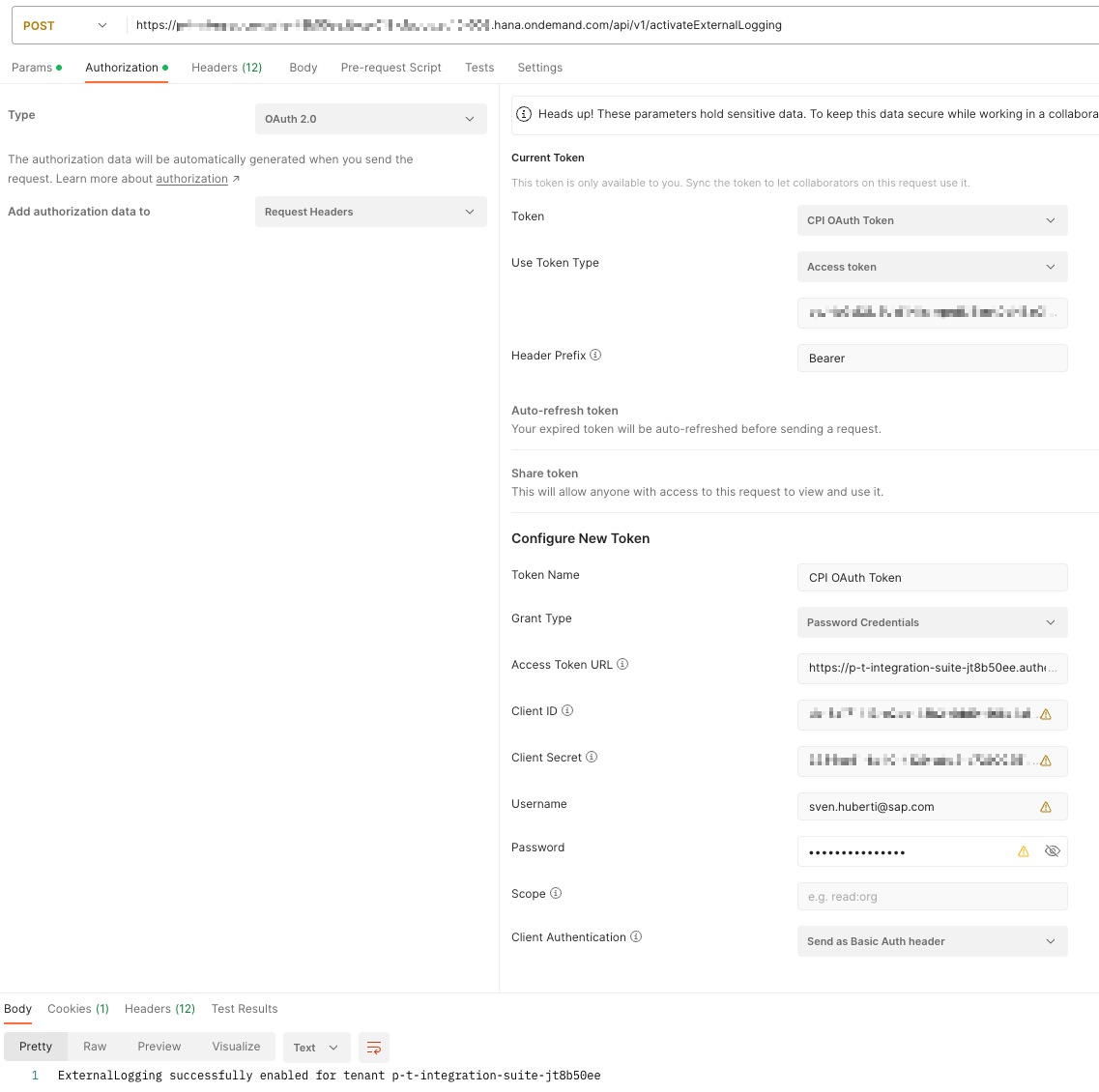This screenshot has height=1092, width=1099.
Task: Click the Scope field info icon
Action: (x=556, y=894)
